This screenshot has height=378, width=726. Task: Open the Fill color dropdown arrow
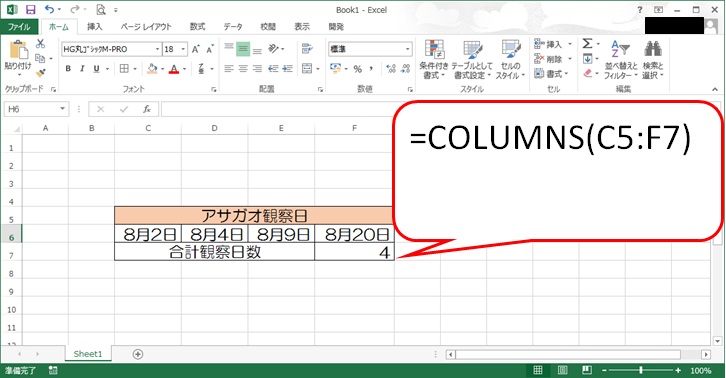[x=162, y=69]
